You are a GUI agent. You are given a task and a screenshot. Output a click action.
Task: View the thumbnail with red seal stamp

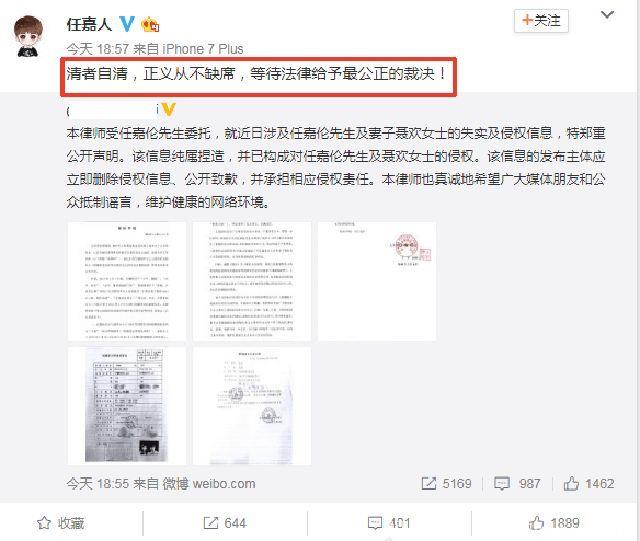pyautogui.click(x=377, y=281)
